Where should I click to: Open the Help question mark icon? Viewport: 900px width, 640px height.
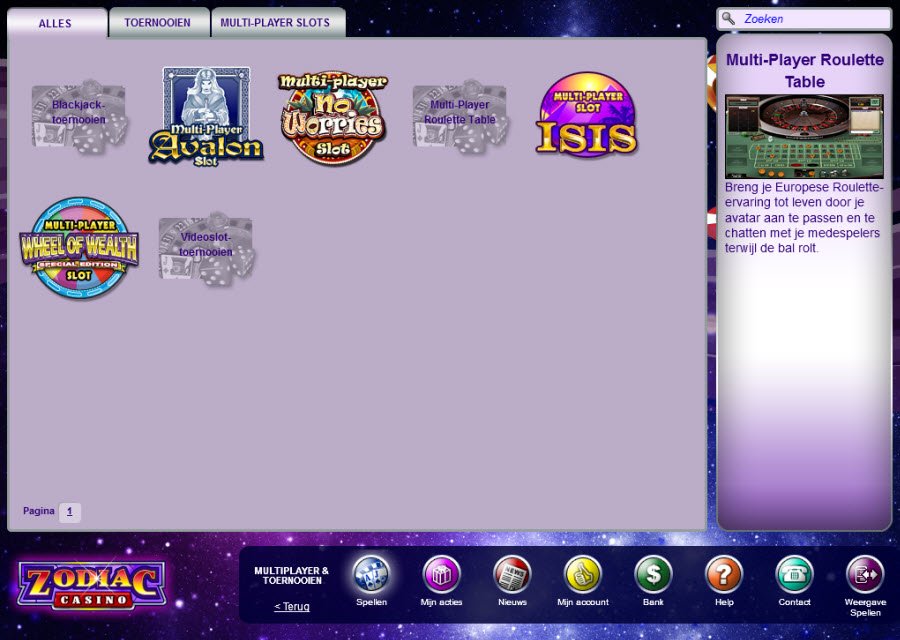(x=724, y=575)
